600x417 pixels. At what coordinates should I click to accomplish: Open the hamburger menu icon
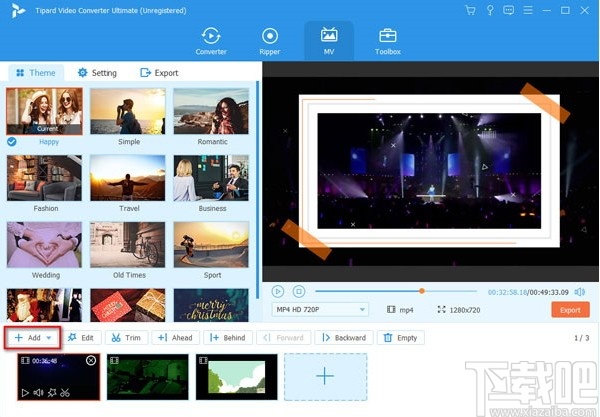pyautogui.click(x=528, y=10)
